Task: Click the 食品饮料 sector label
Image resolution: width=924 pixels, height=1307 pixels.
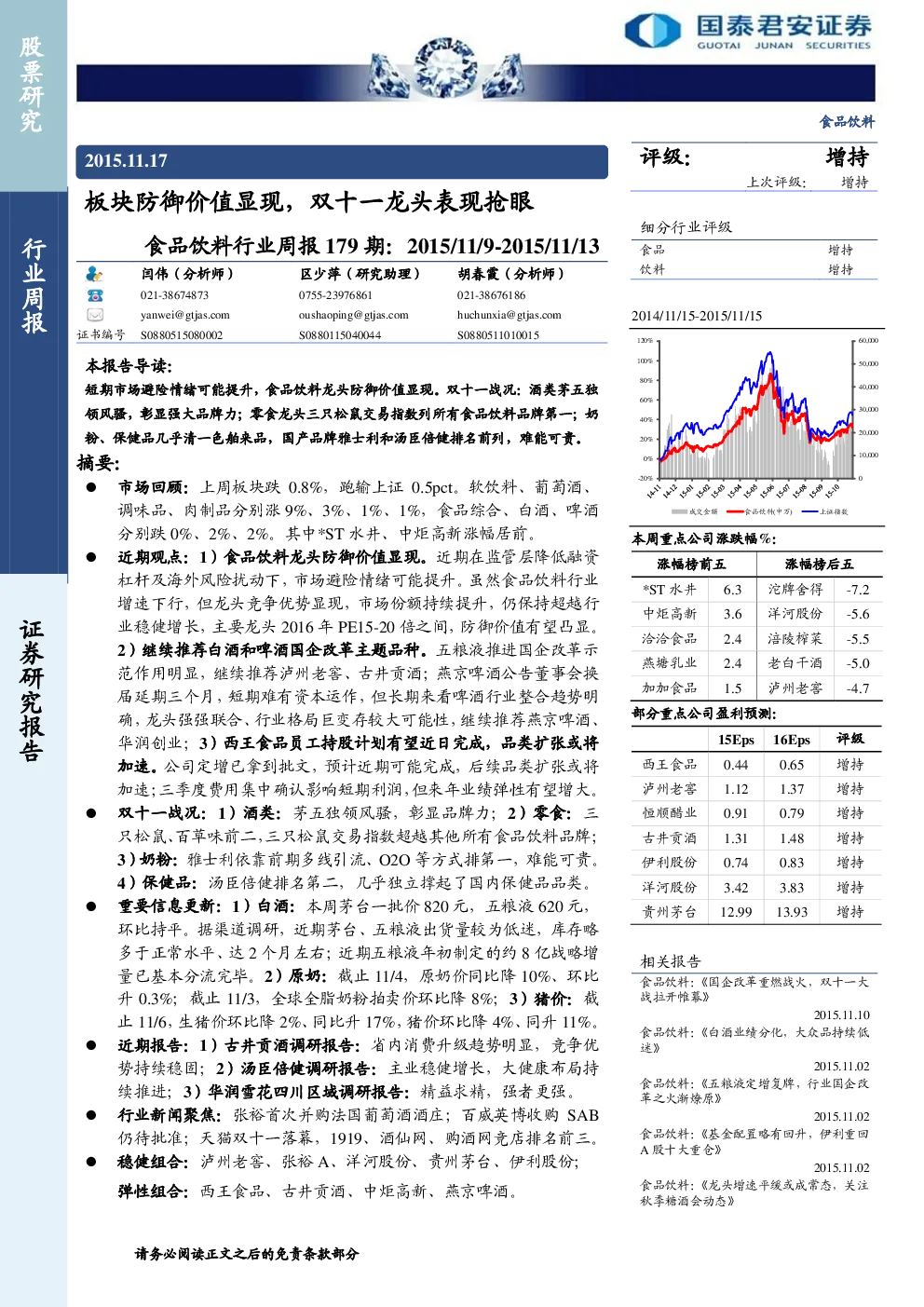Action: click(x=847, y=121)
